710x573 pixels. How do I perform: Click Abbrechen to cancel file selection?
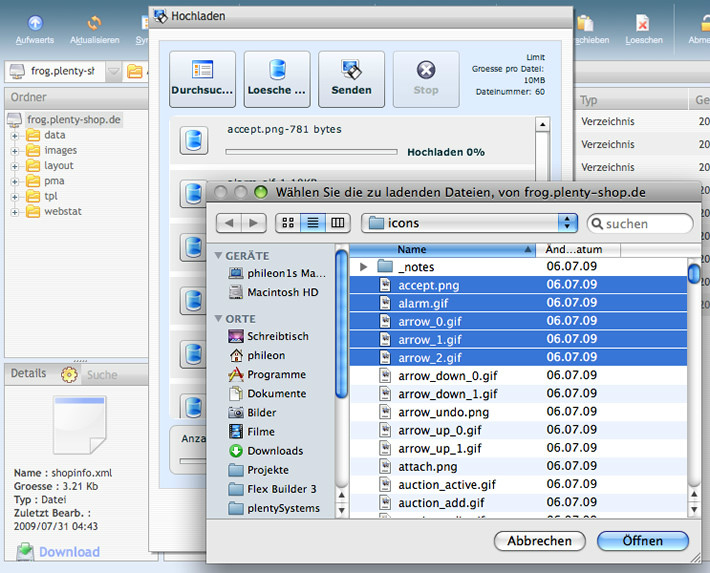(x=539, y=541)
